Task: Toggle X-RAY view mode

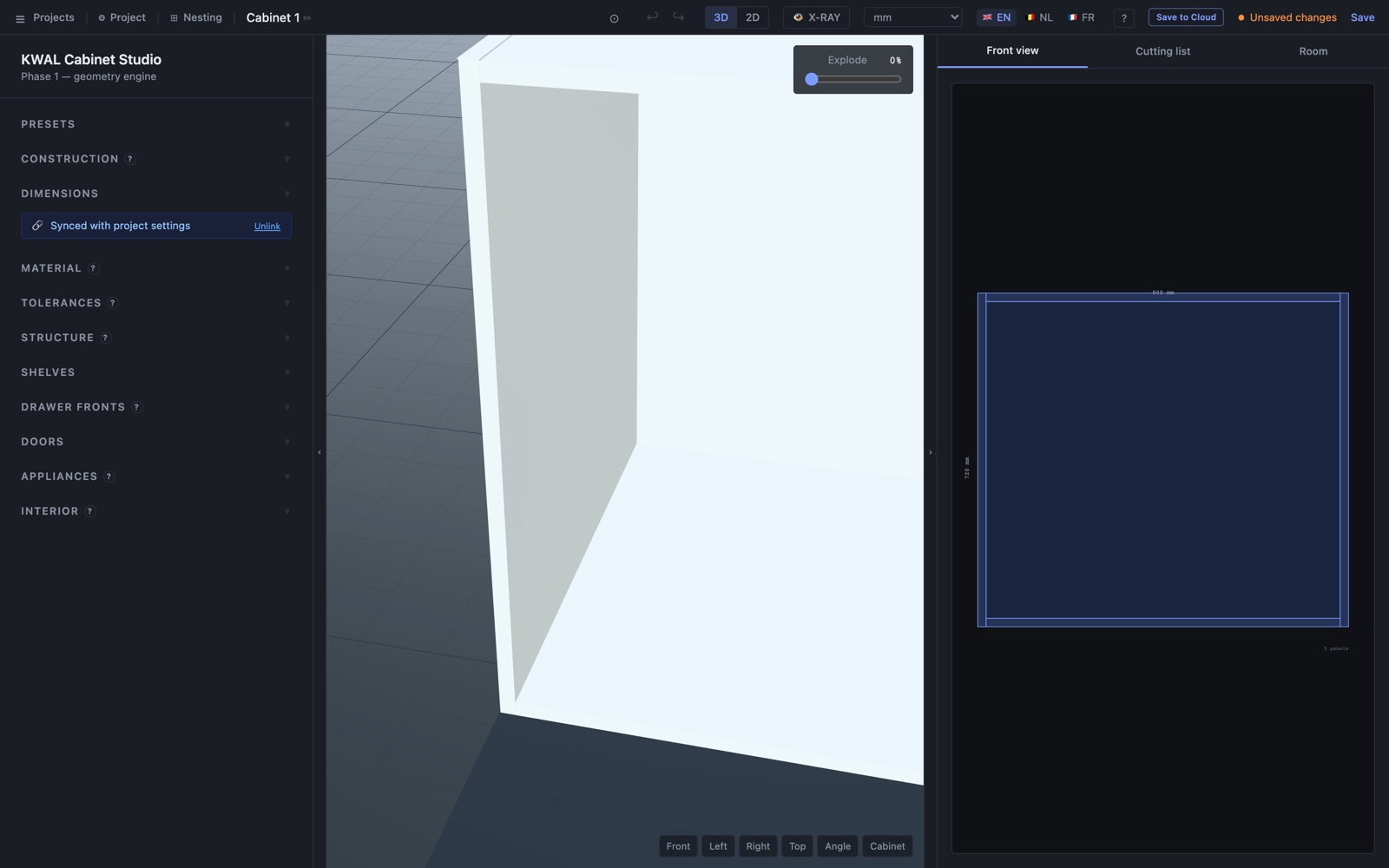Action: click(816, 17)
